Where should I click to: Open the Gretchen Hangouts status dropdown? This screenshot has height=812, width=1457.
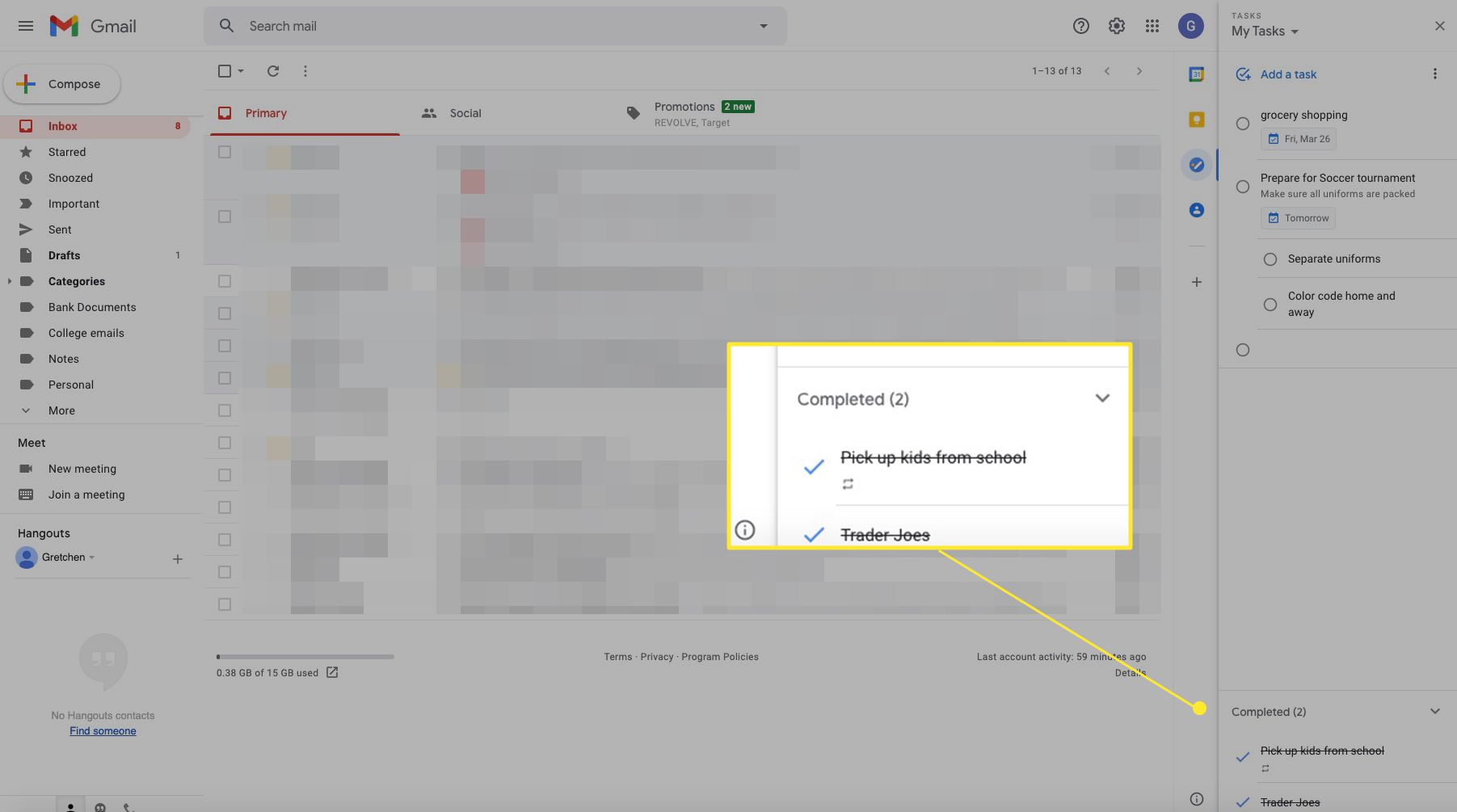pos(91,557)
